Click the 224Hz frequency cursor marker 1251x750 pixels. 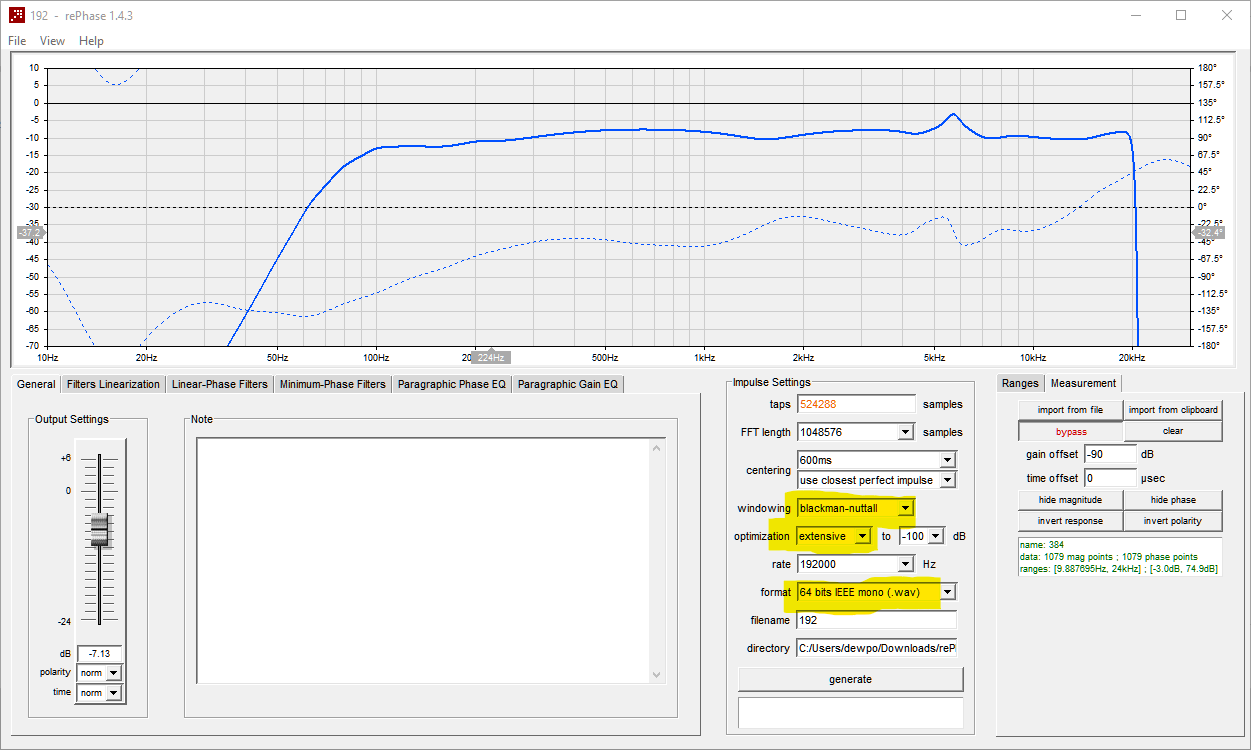[490, 357]
